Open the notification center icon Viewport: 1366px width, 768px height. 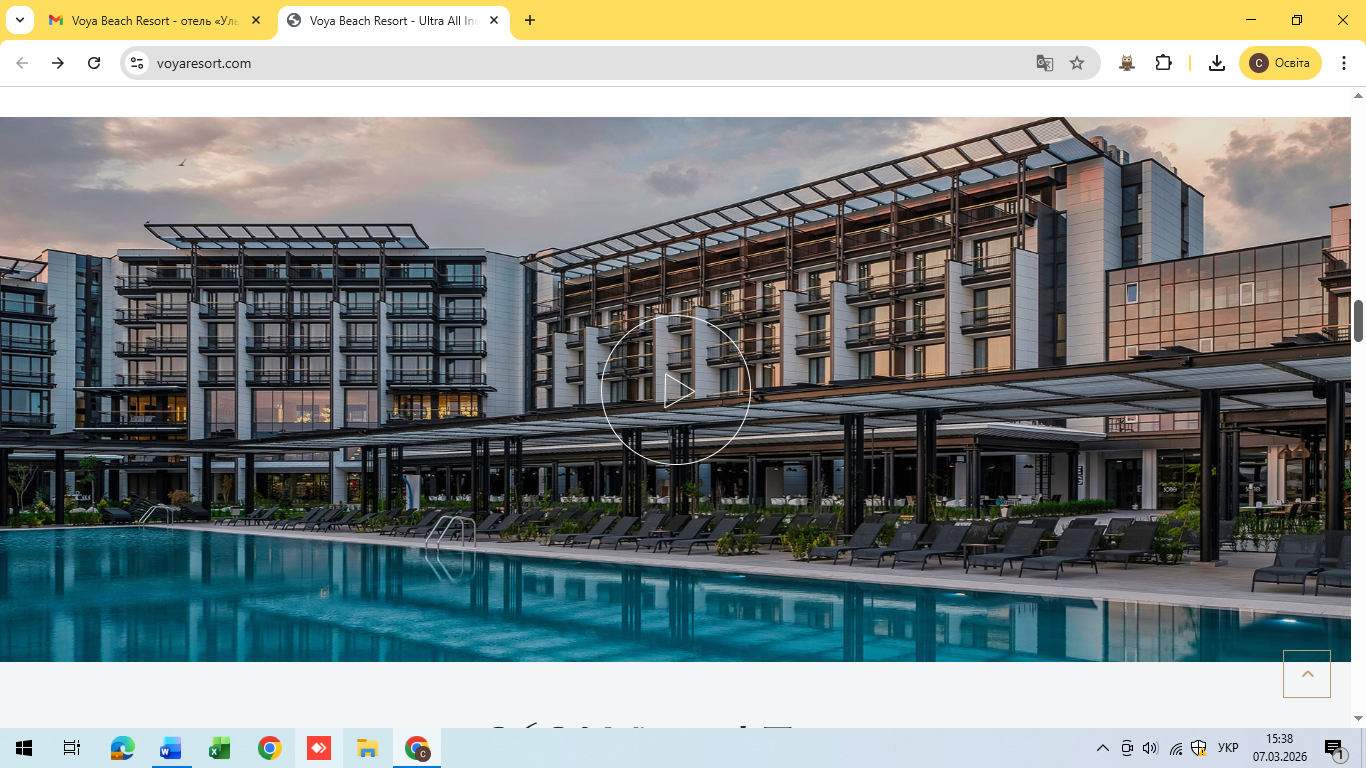1334,748
